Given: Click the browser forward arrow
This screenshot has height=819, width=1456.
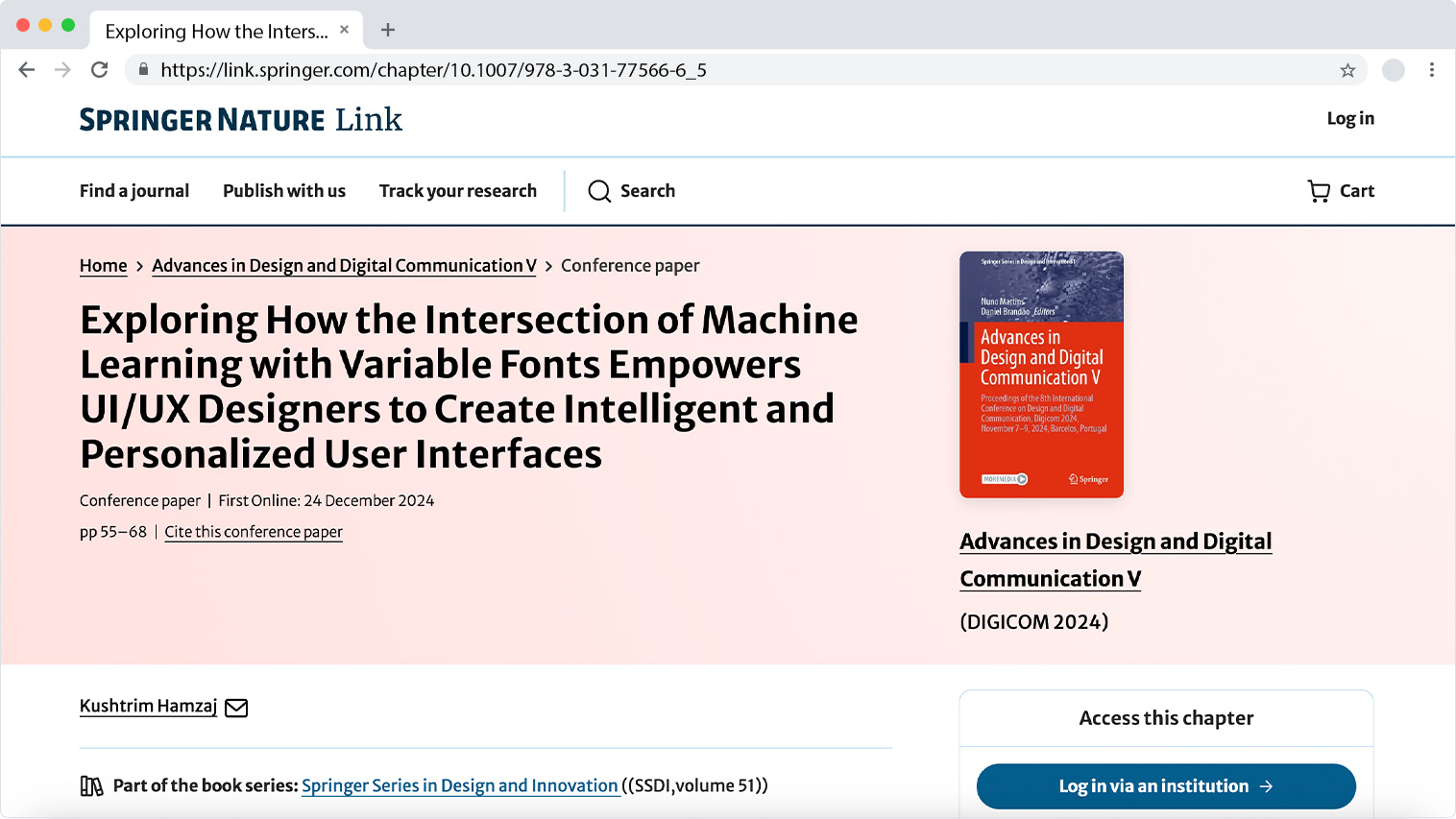Looking at the screenshot, I should (x=62, y=70).
